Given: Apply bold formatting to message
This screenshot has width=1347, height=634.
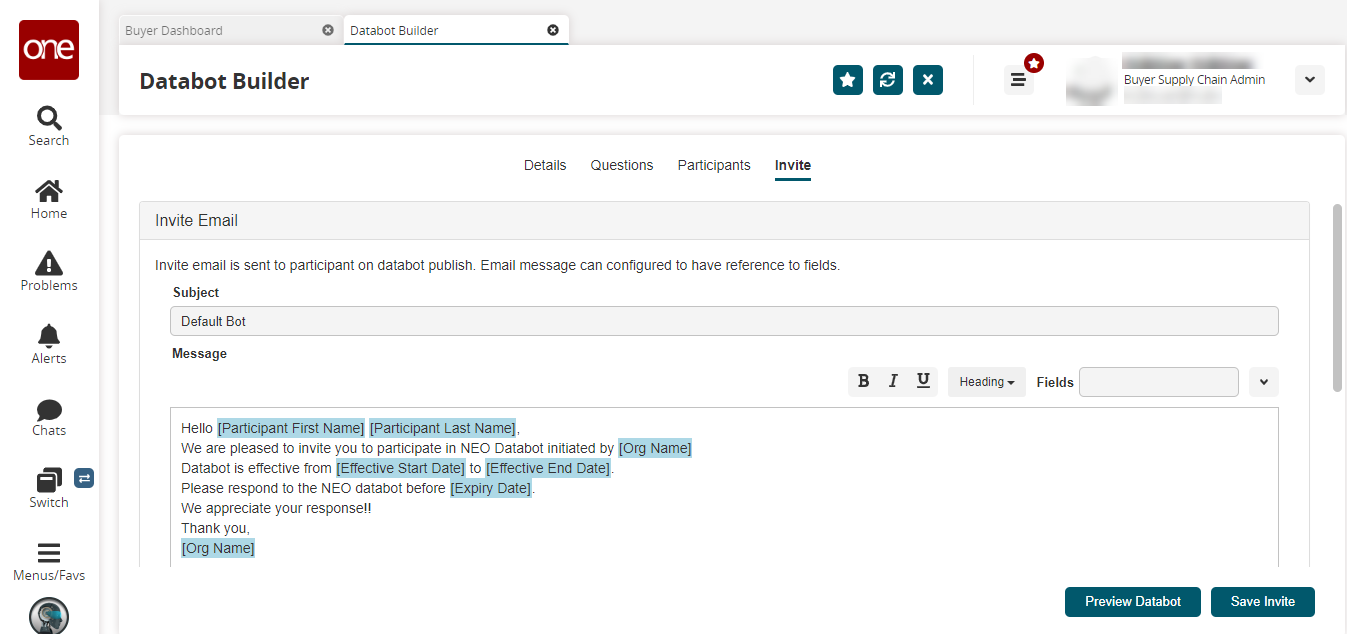Looking at the screenshot, I should (x=864, y=381).
